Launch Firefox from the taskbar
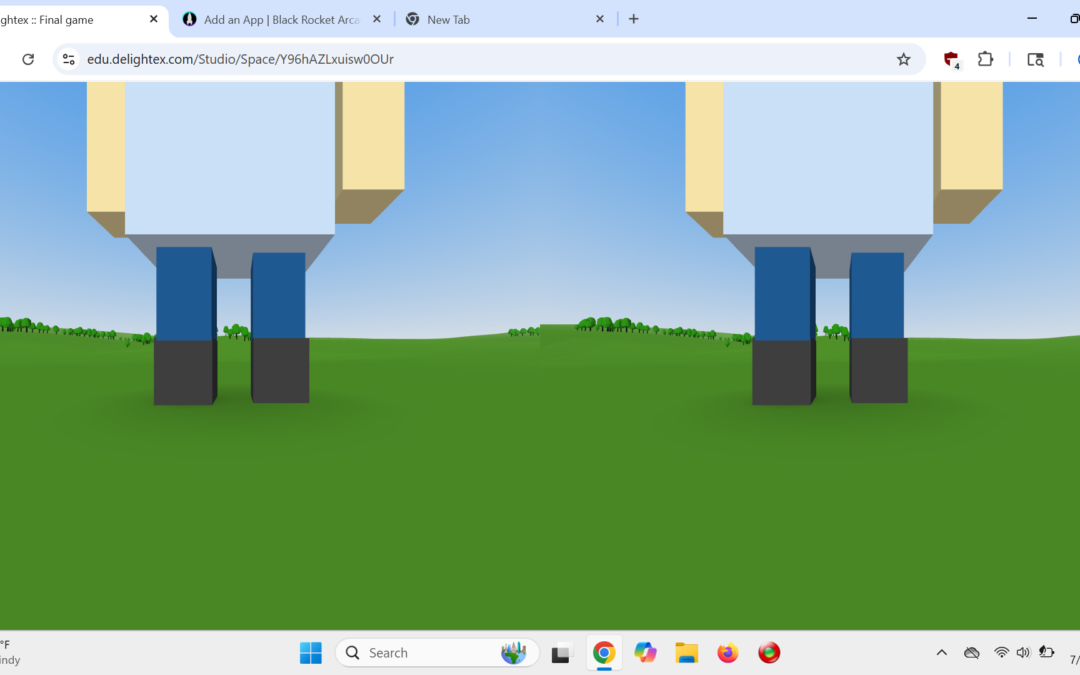Image resolution: width=1080 pixels, height=675 pixels. point(728,652)
